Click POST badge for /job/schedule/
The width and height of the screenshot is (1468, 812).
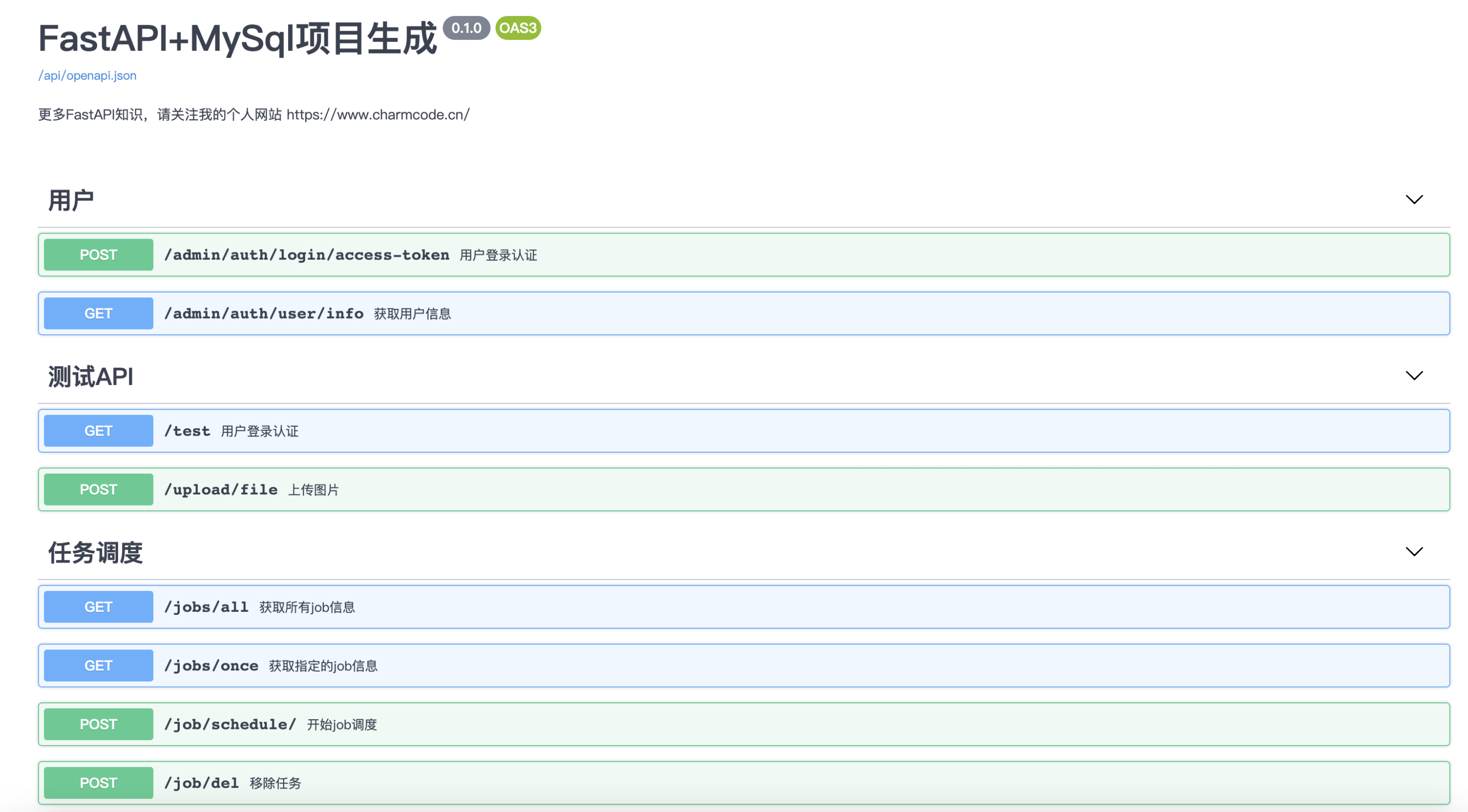[99, 724]
